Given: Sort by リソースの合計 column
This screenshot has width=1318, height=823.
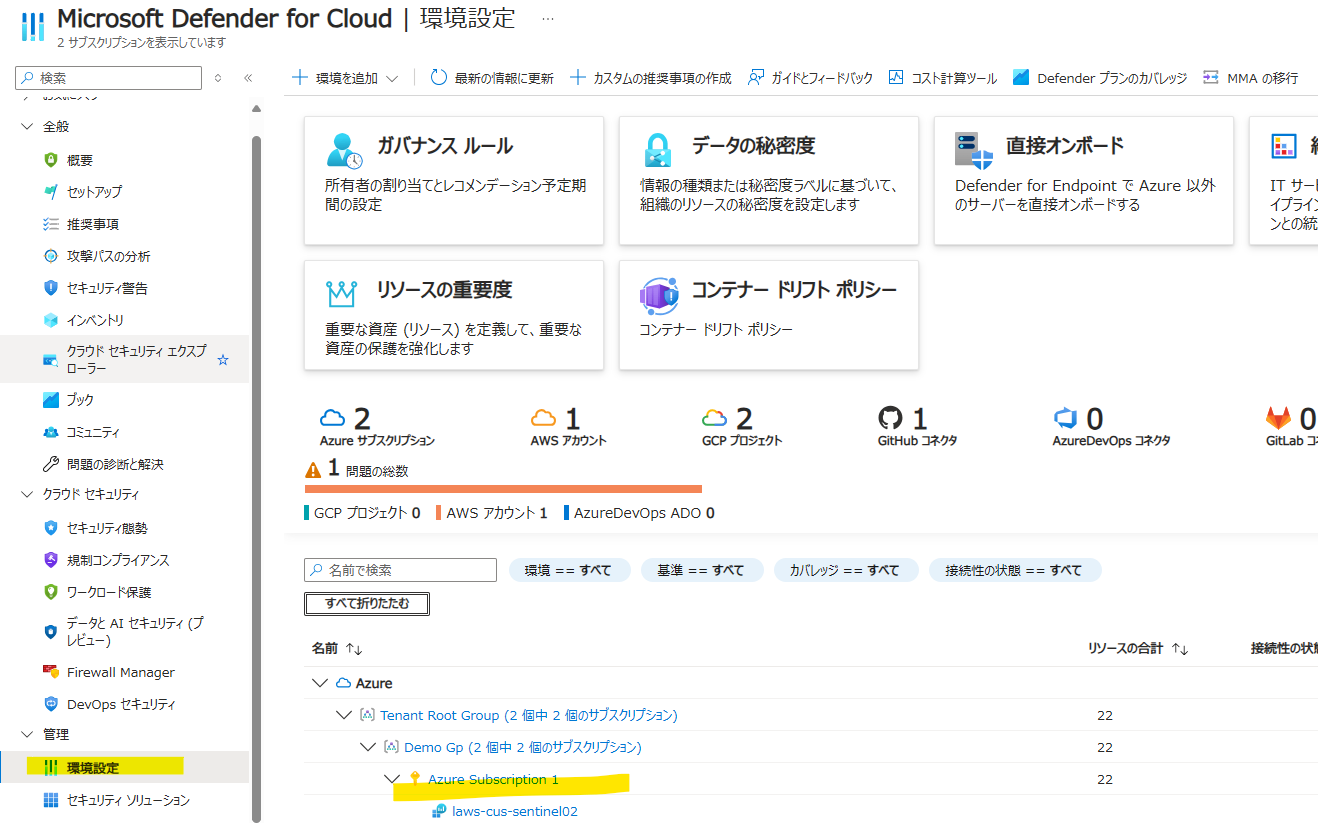Looking at the screenshot, I should tap(1138, 648).
